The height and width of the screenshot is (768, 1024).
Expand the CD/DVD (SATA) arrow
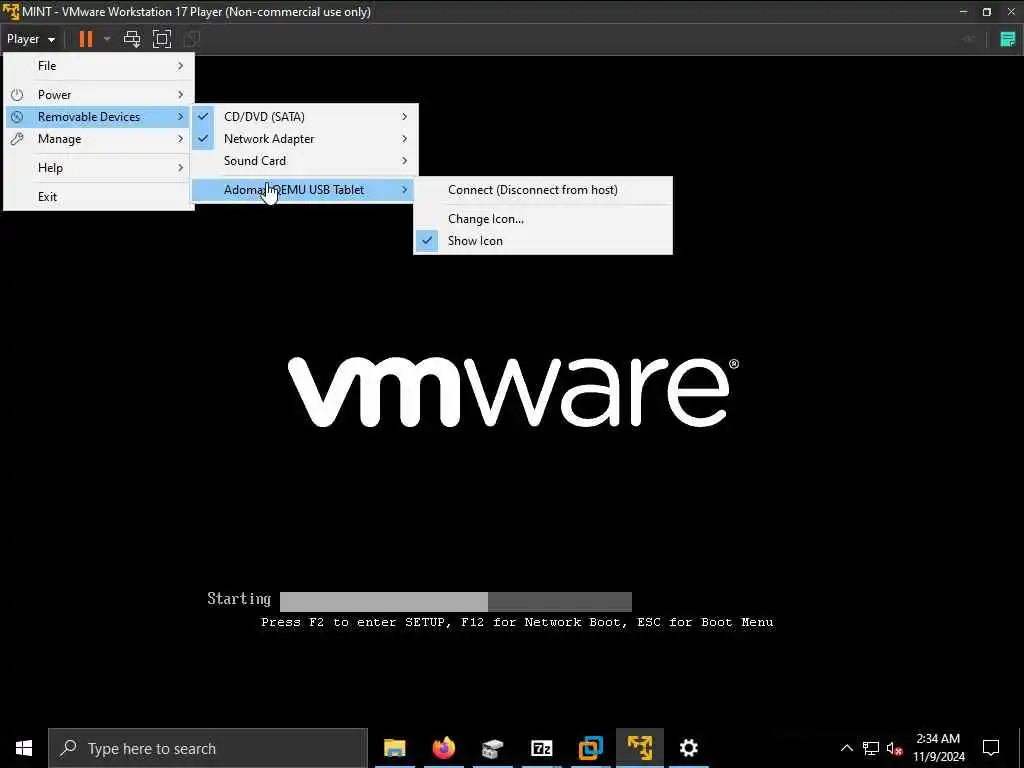pos(404,117)
